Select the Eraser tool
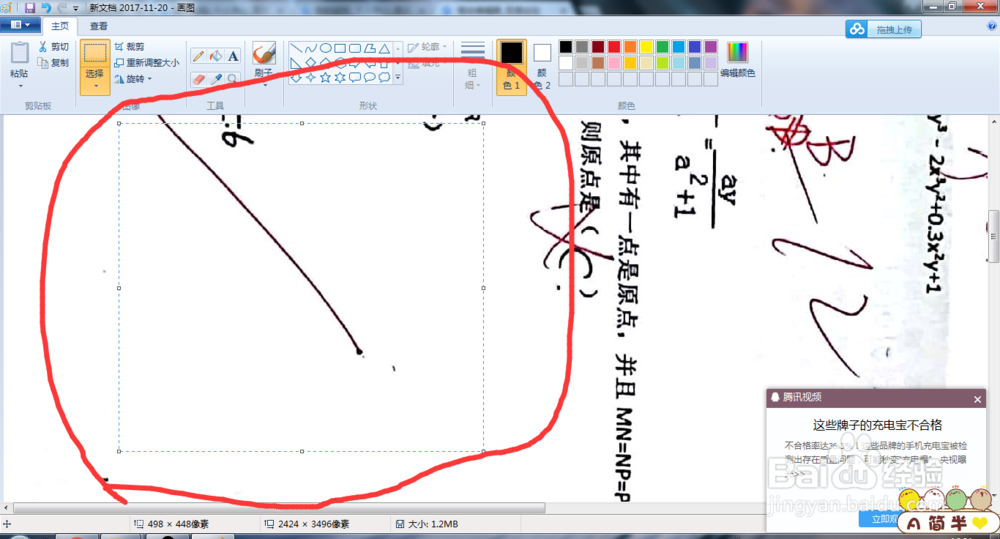1000x539 pixels. tap(198, 79)
